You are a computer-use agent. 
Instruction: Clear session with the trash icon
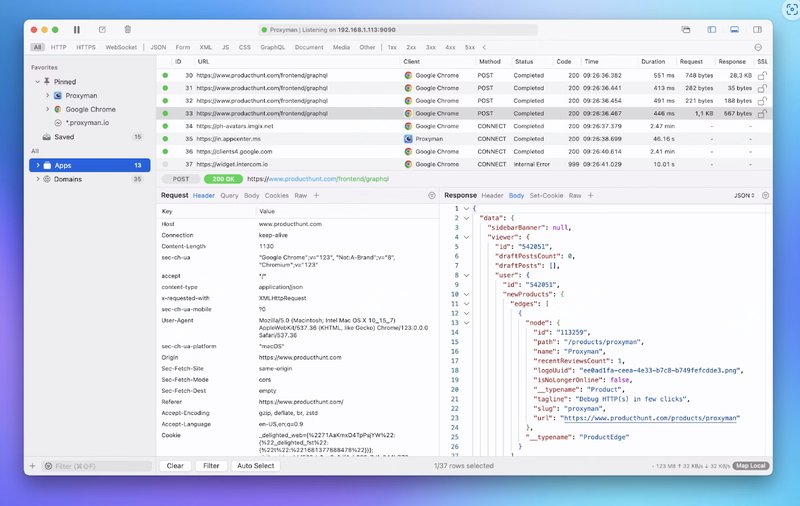127,30
